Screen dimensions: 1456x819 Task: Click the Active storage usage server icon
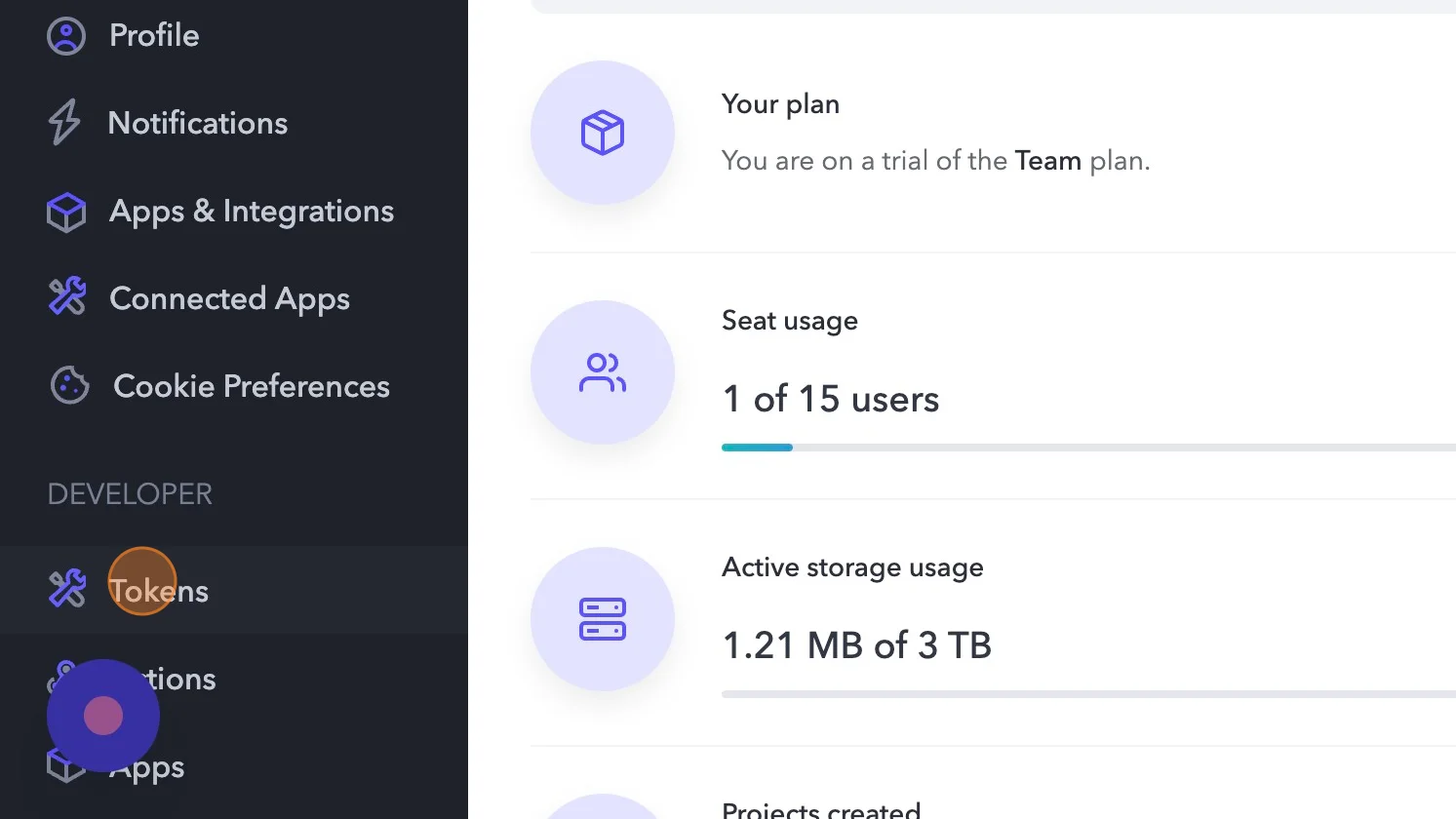(603, 619)
